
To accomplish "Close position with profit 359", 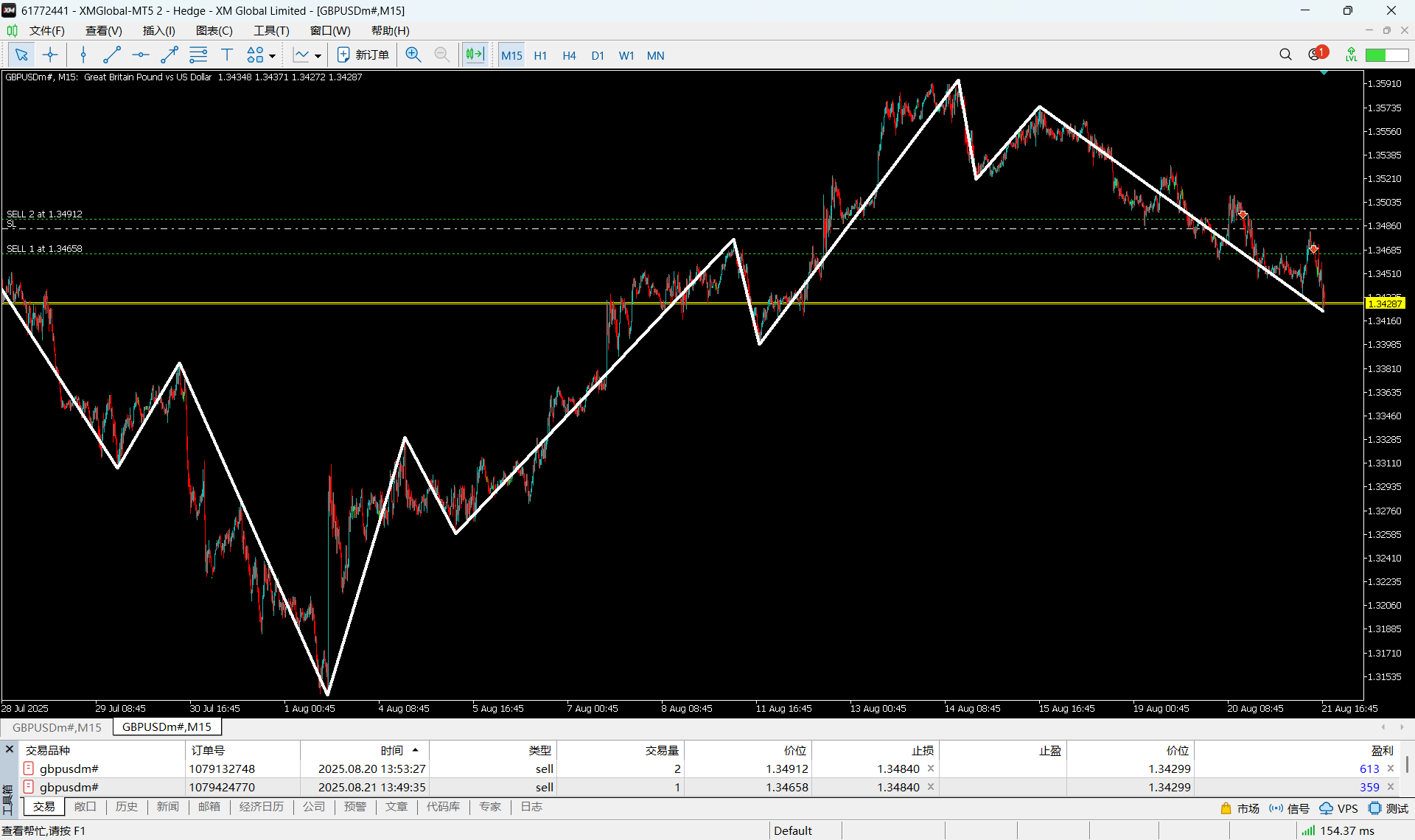I will click(x=1391, y=787).
